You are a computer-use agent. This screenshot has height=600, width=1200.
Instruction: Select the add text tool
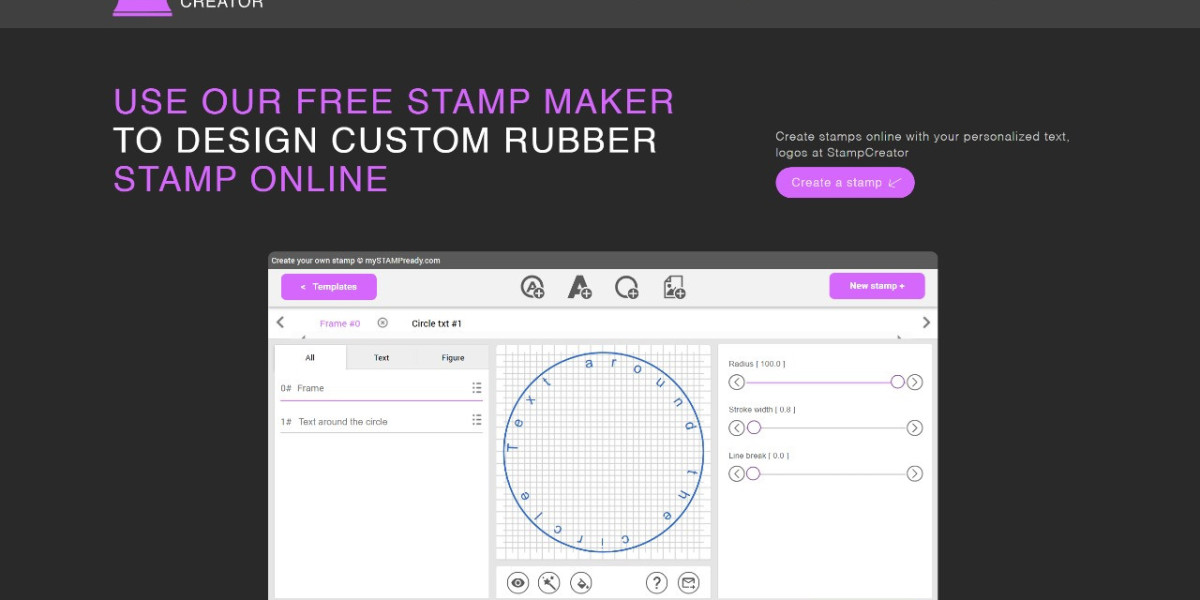580,287
